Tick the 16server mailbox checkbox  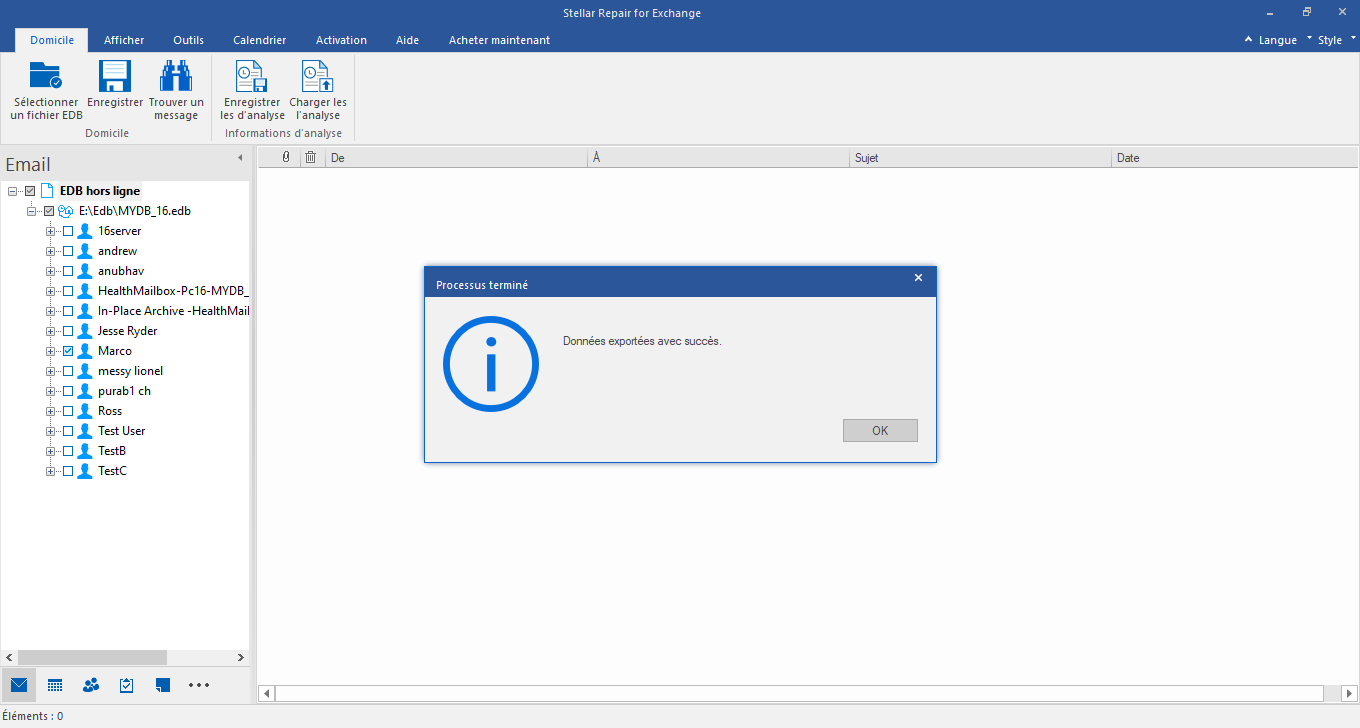(x=68, y=231)
